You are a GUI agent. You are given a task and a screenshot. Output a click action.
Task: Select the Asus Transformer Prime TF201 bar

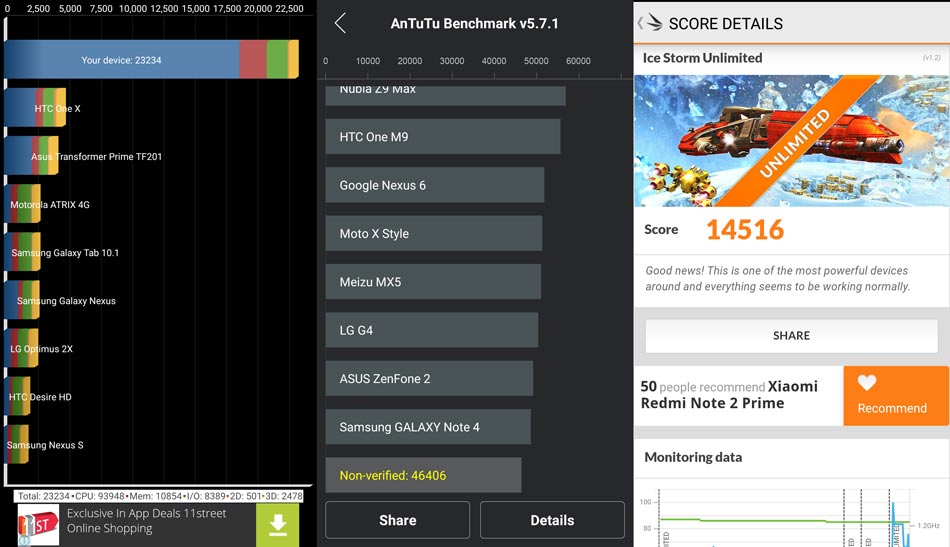[32, 156]
